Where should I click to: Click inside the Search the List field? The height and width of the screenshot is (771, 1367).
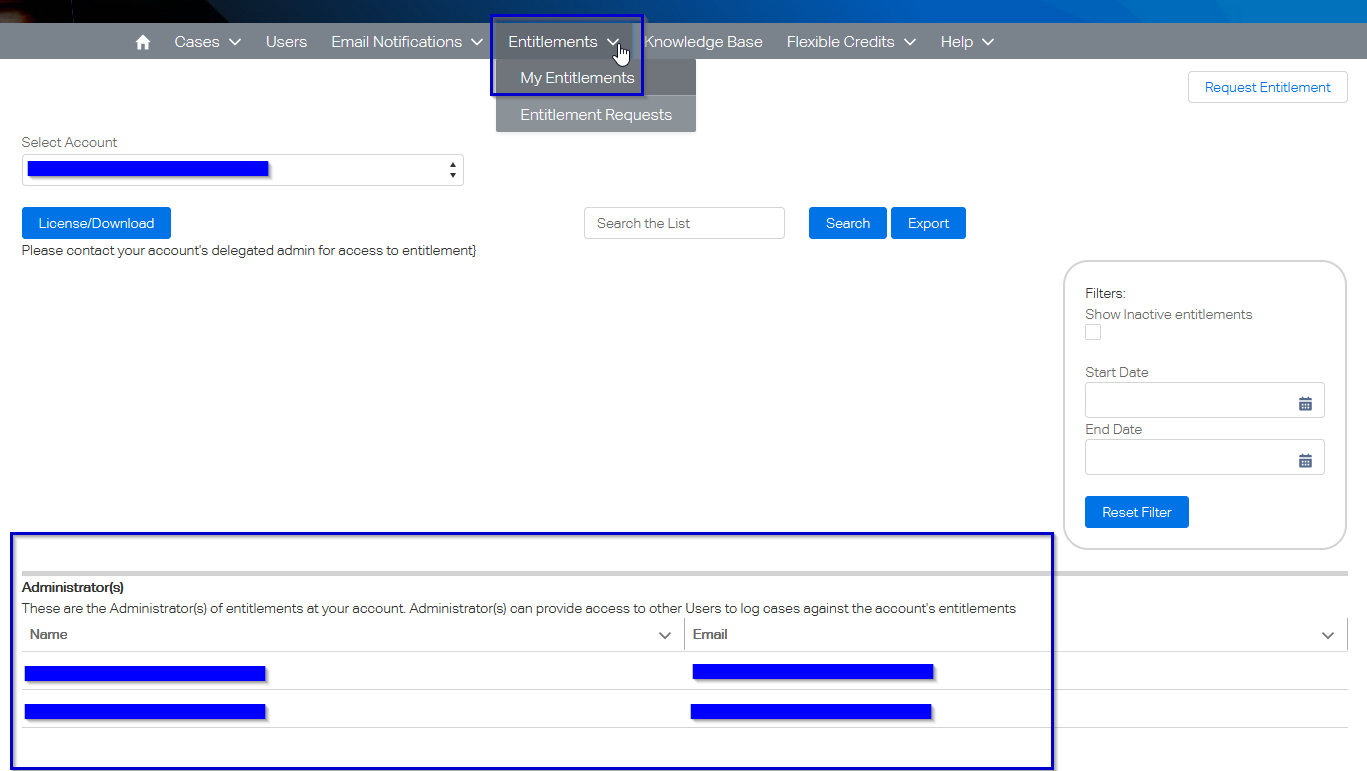[x=684, y=222]
